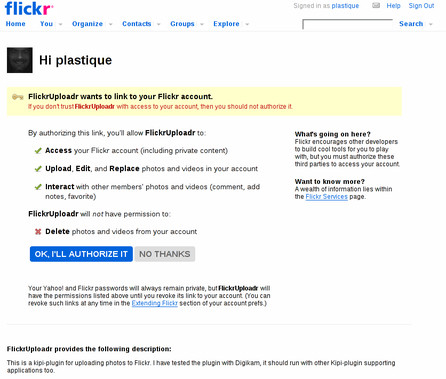Go to the Home menu item
The width and height of the screenshot is (446, 379).
click(15, 24)
